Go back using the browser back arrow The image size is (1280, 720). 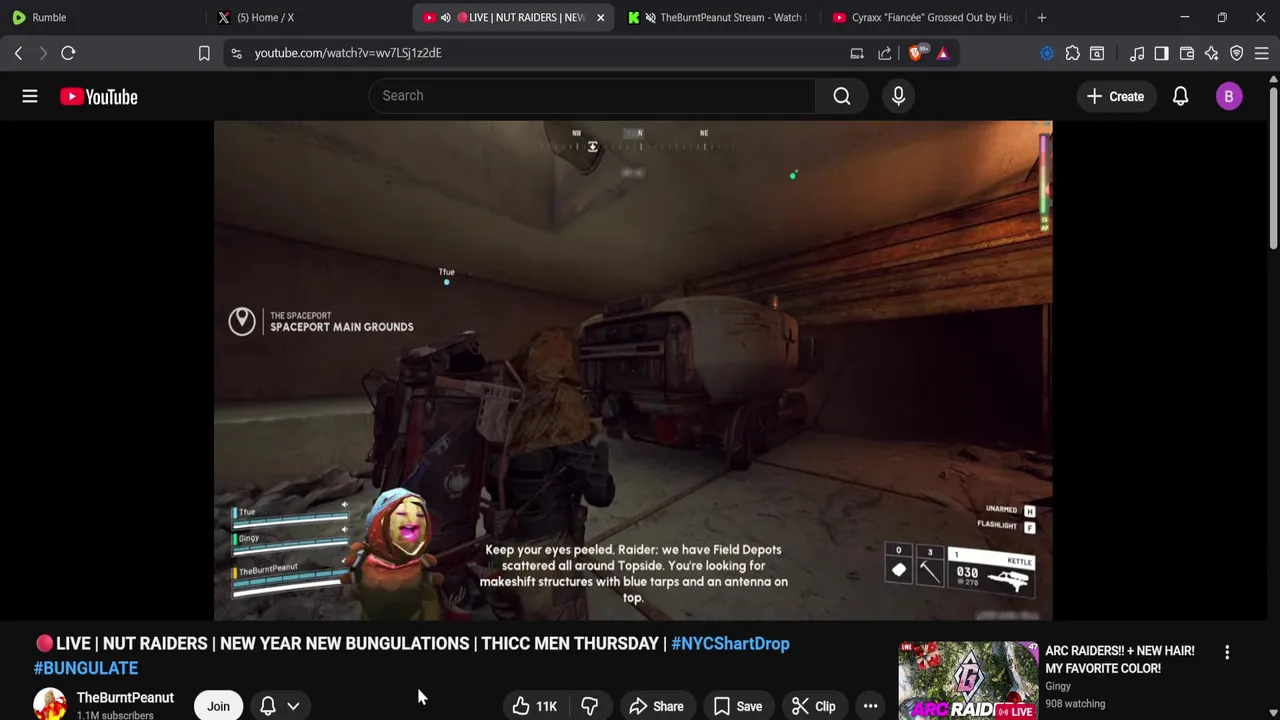tap(18, 53)
